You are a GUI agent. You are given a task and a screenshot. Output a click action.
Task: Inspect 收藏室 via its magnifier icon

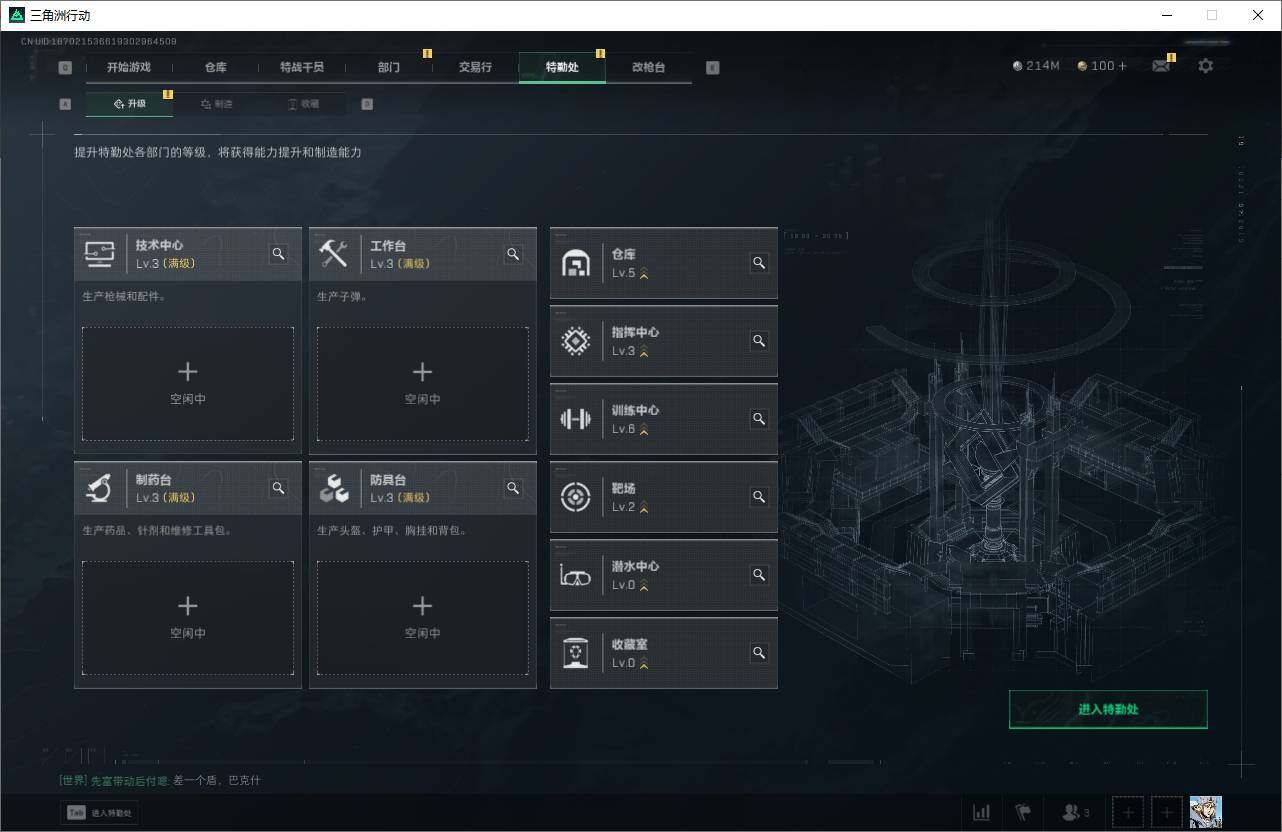pos(759,653)
